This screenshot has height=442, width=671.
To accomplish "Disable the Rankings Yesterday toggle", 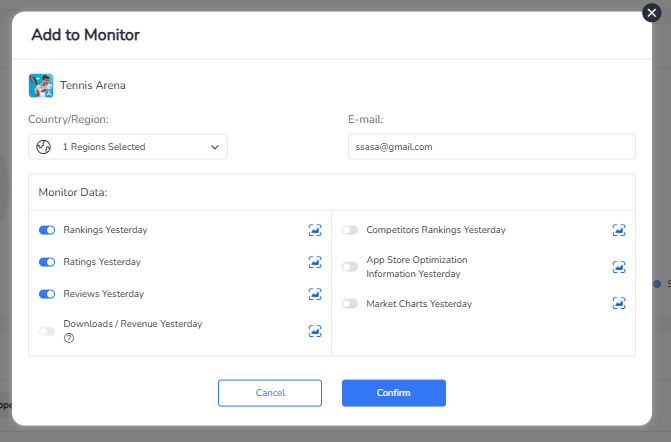I will click(47, 230).
